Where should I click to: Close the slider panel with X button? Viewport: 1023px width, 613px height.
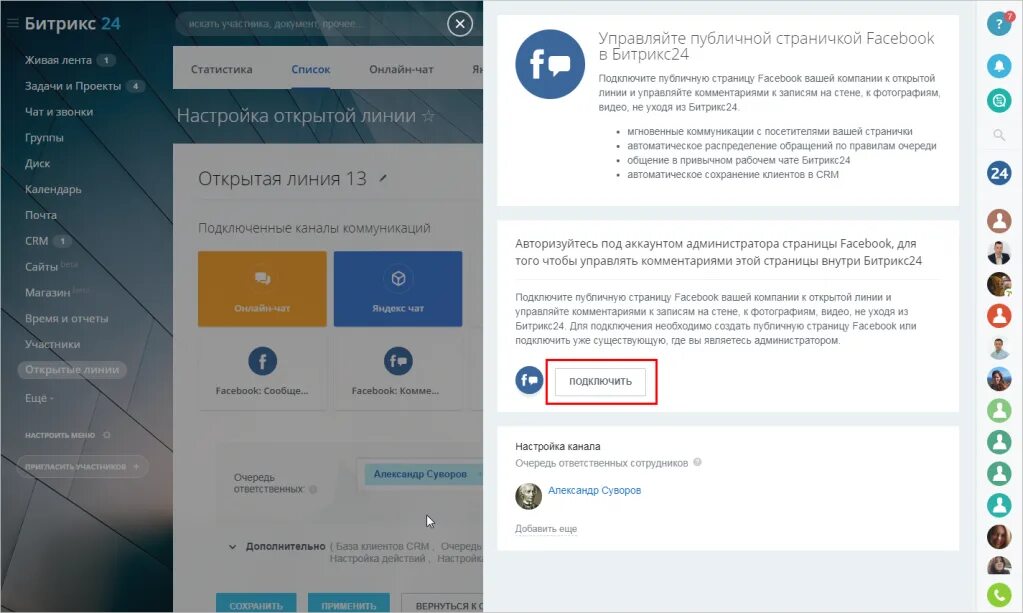(460, 24)
